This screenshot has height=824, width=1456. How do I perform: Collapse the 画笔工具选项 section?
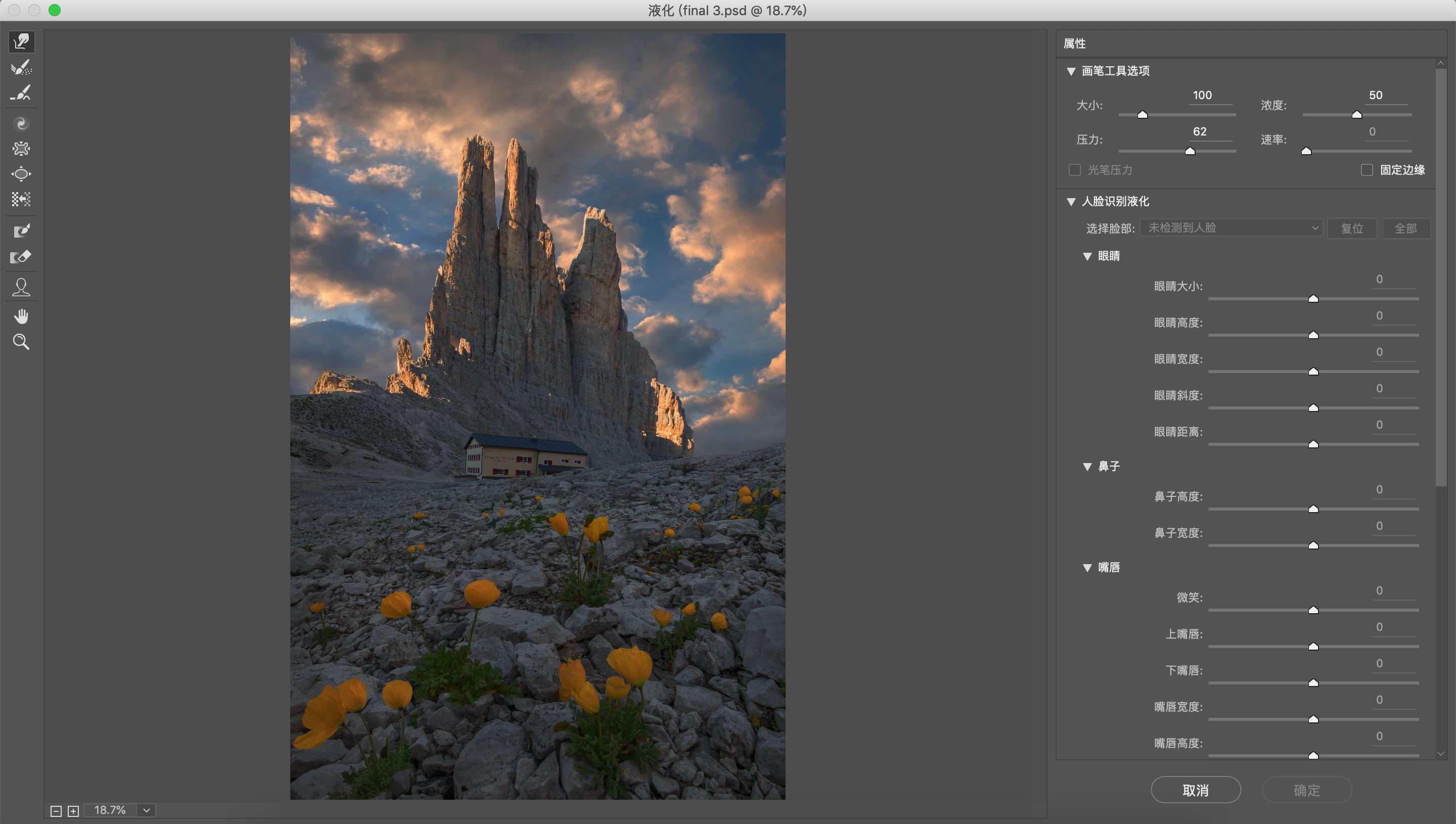click(1071, 71)
